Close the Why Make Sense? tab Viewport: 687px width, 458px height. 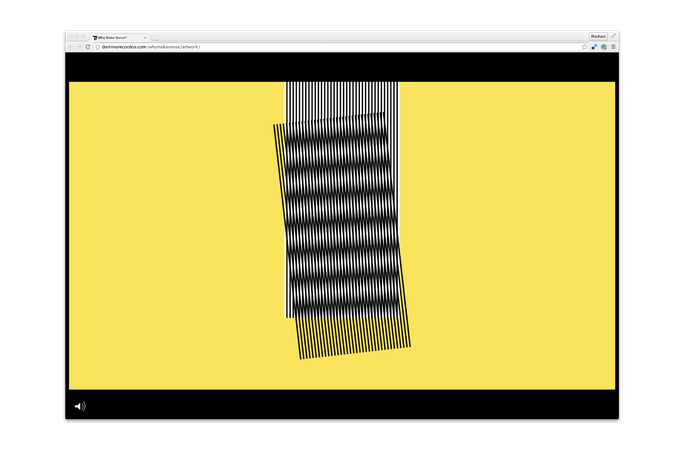[144, 37]
